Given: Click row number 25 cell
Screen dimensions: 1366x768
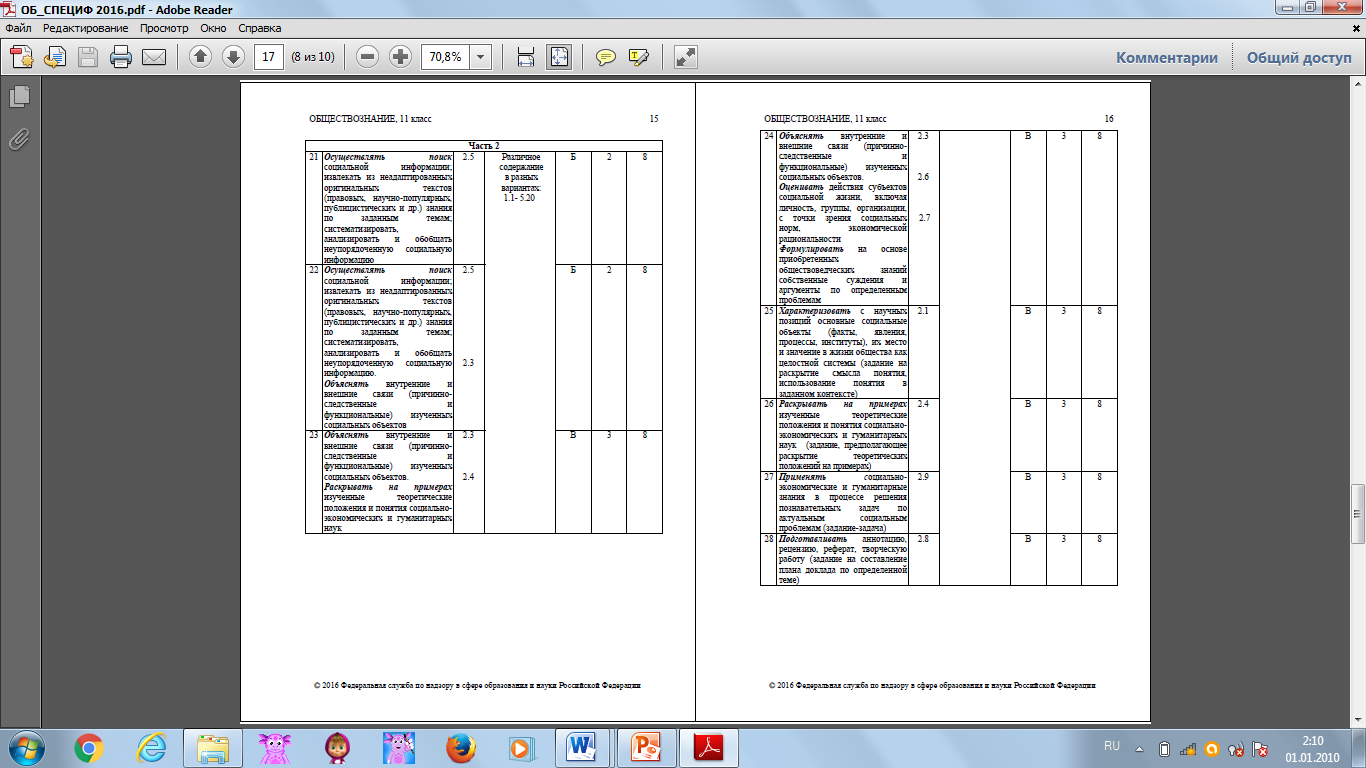Looking at the screenshot, I should [x=770, y=351].
